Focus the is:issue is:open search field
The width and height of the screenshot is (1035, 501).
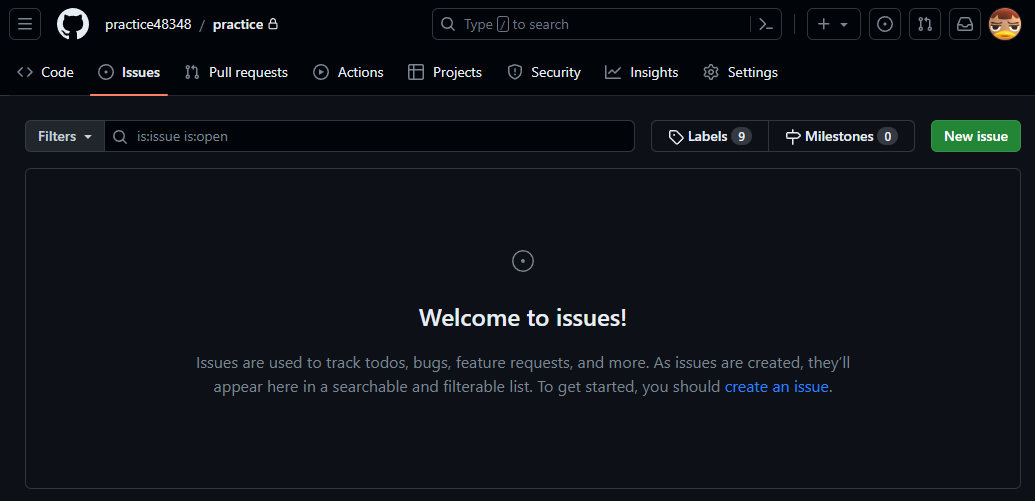pyautogui.click(x=370, y=136)
